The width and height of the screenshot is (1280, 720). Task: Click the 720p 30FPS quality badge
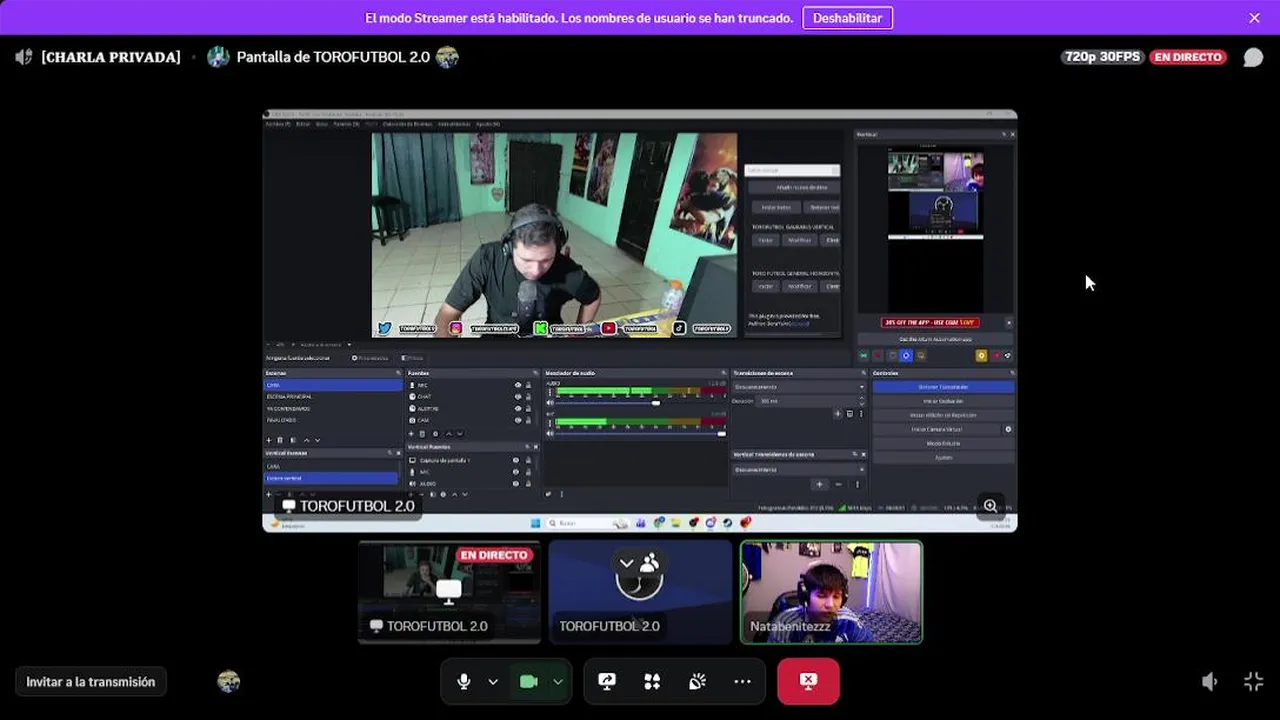pyautogui.click(x=1102, y=57)
